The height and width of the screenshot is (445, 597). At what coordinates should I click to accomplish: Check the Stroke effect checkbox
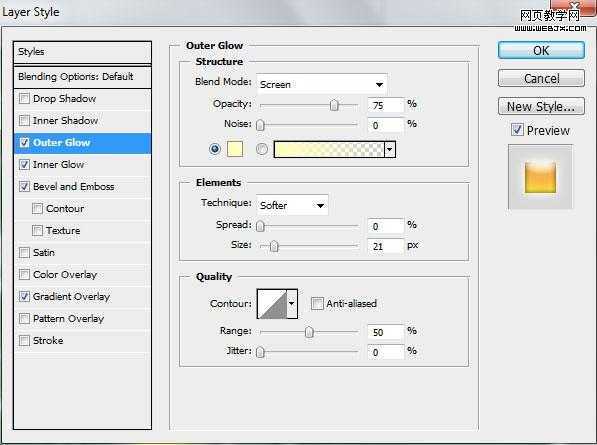[x=24, y=340]
